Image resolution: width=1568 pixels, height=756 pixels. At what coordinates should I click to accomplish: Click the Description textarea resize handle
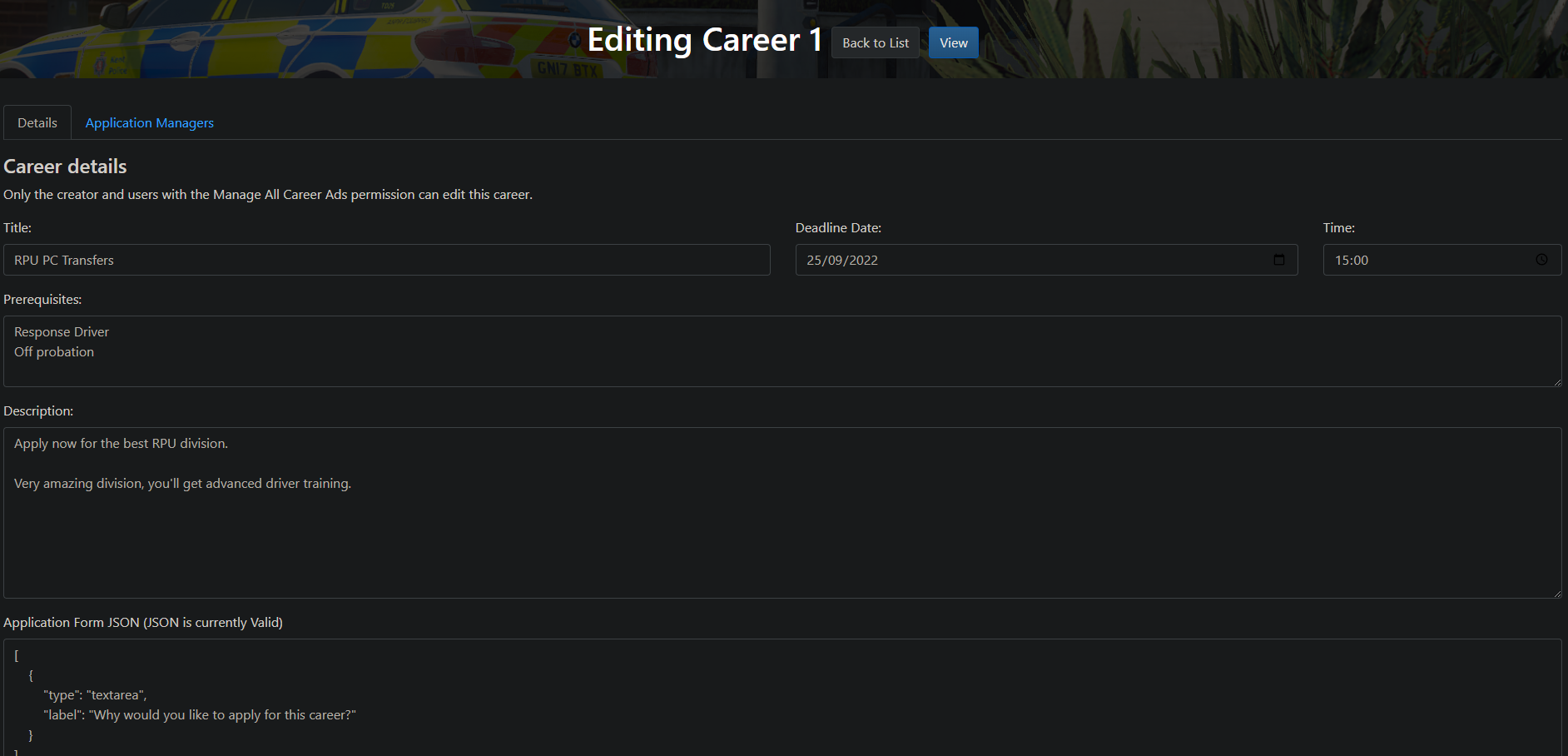coord(1556,594)
